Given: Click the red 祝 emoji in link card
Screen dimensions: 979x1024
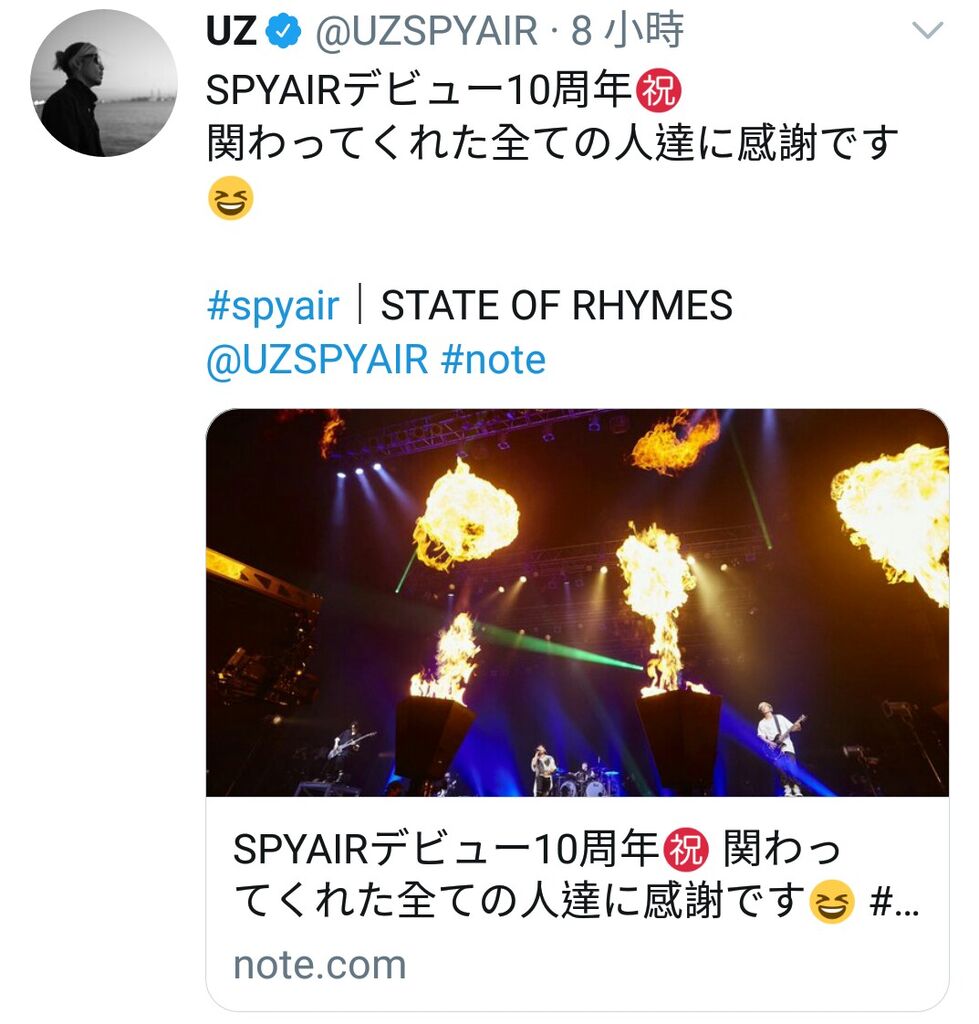Looking at the screenshot, I should (686, 850).
